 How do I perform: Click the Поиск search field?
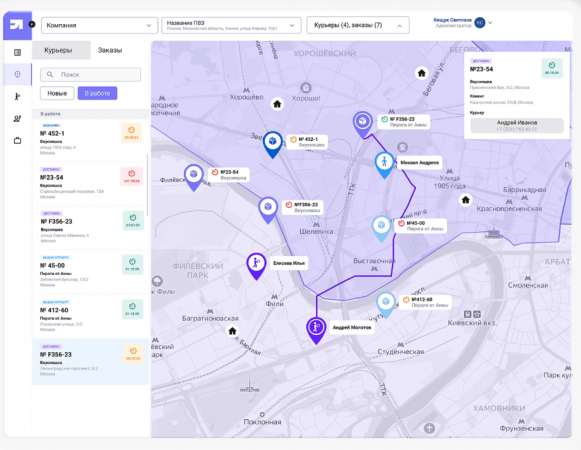90,75
